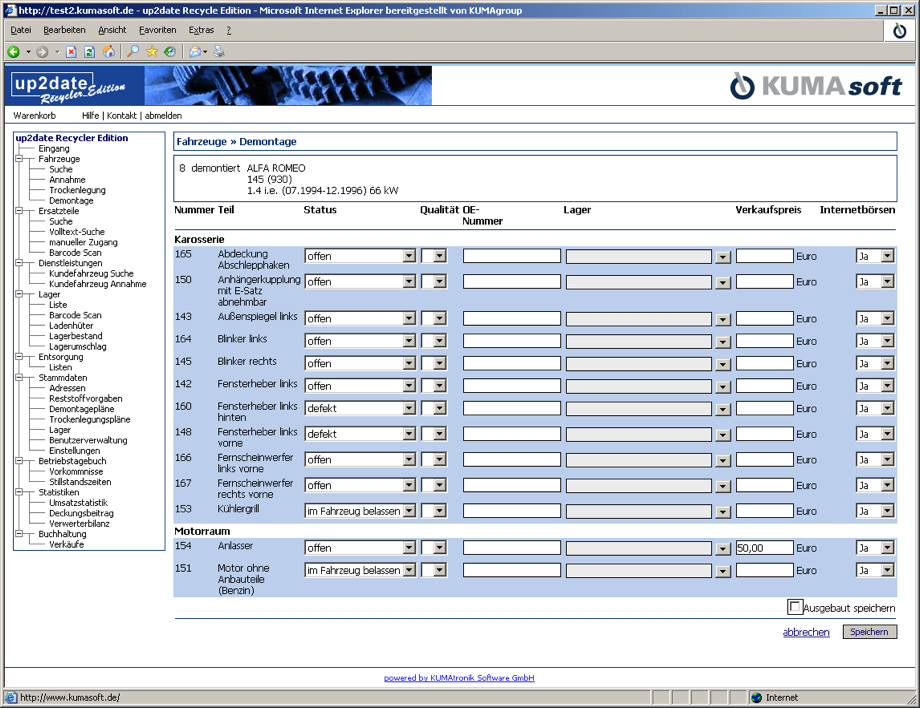The width and height of the screenshot is (920, 709).
Task: Click the grey browser Forward arrow
Action: point(42,52)
